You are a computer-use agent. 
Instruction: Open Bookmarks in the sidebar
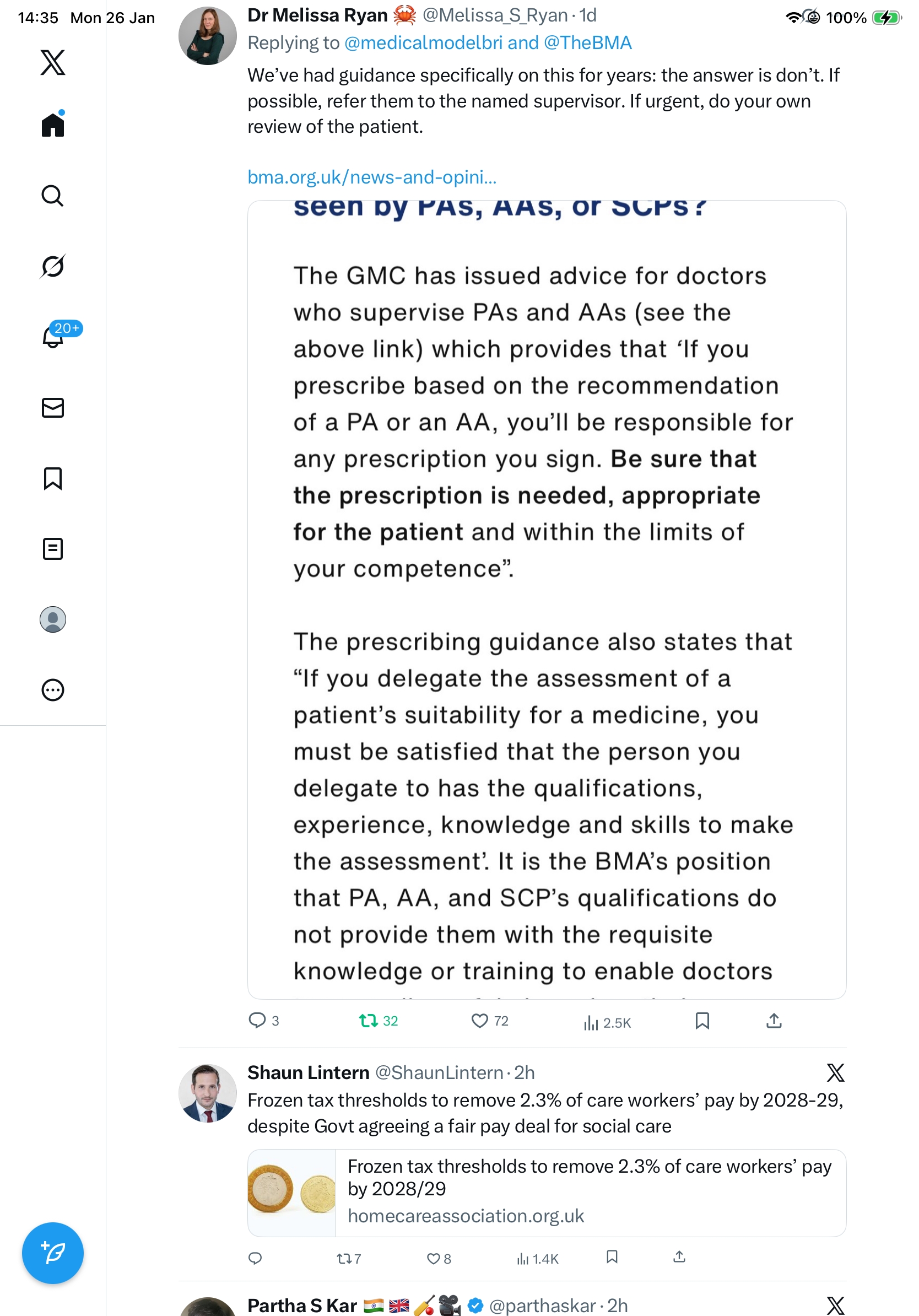tap(53, 478)
